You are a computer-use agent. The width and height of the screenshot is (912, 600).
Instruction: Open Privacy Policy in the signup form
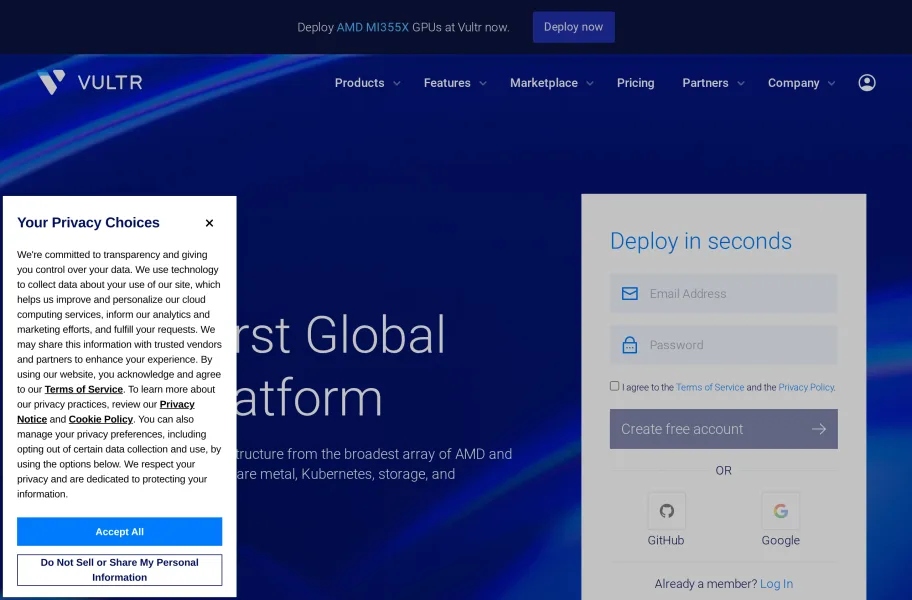(806, 387)
